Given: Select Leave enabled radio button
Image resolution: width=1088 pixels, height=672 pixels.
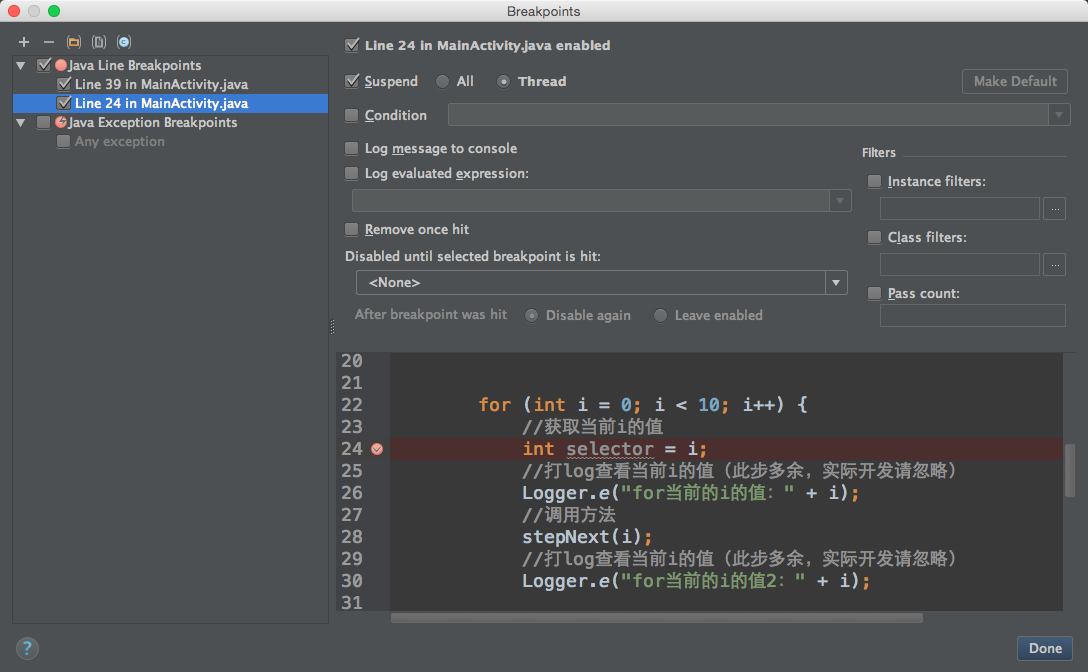Looking at the screenshot, I should click(x=661, y=316).
